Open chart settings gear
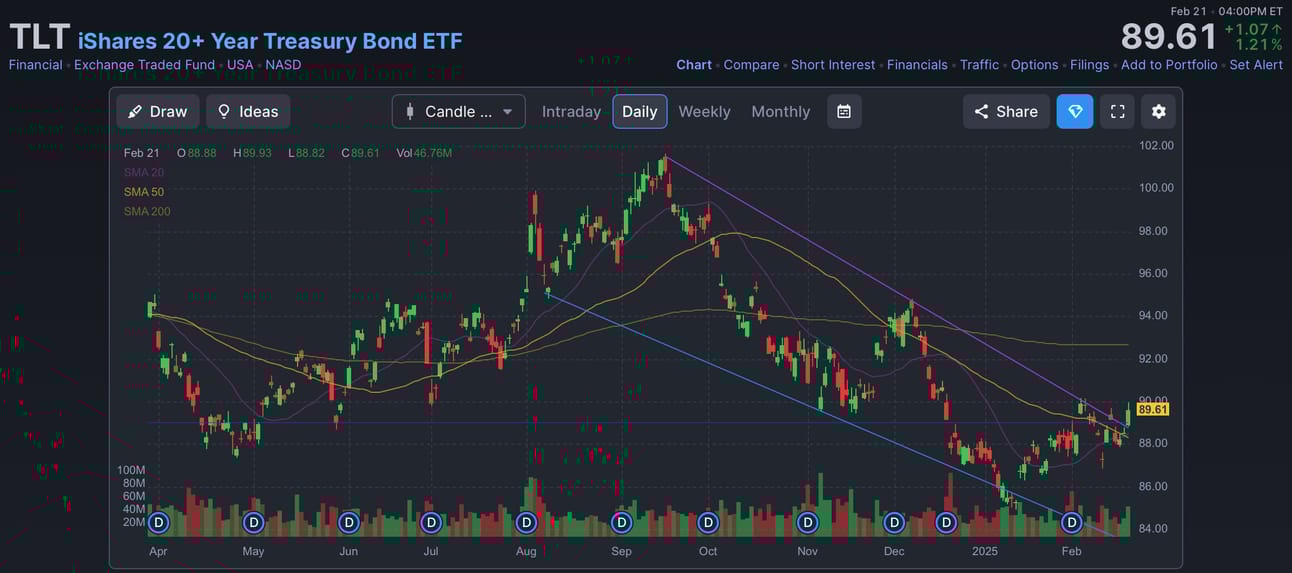 pos(1159,112)
